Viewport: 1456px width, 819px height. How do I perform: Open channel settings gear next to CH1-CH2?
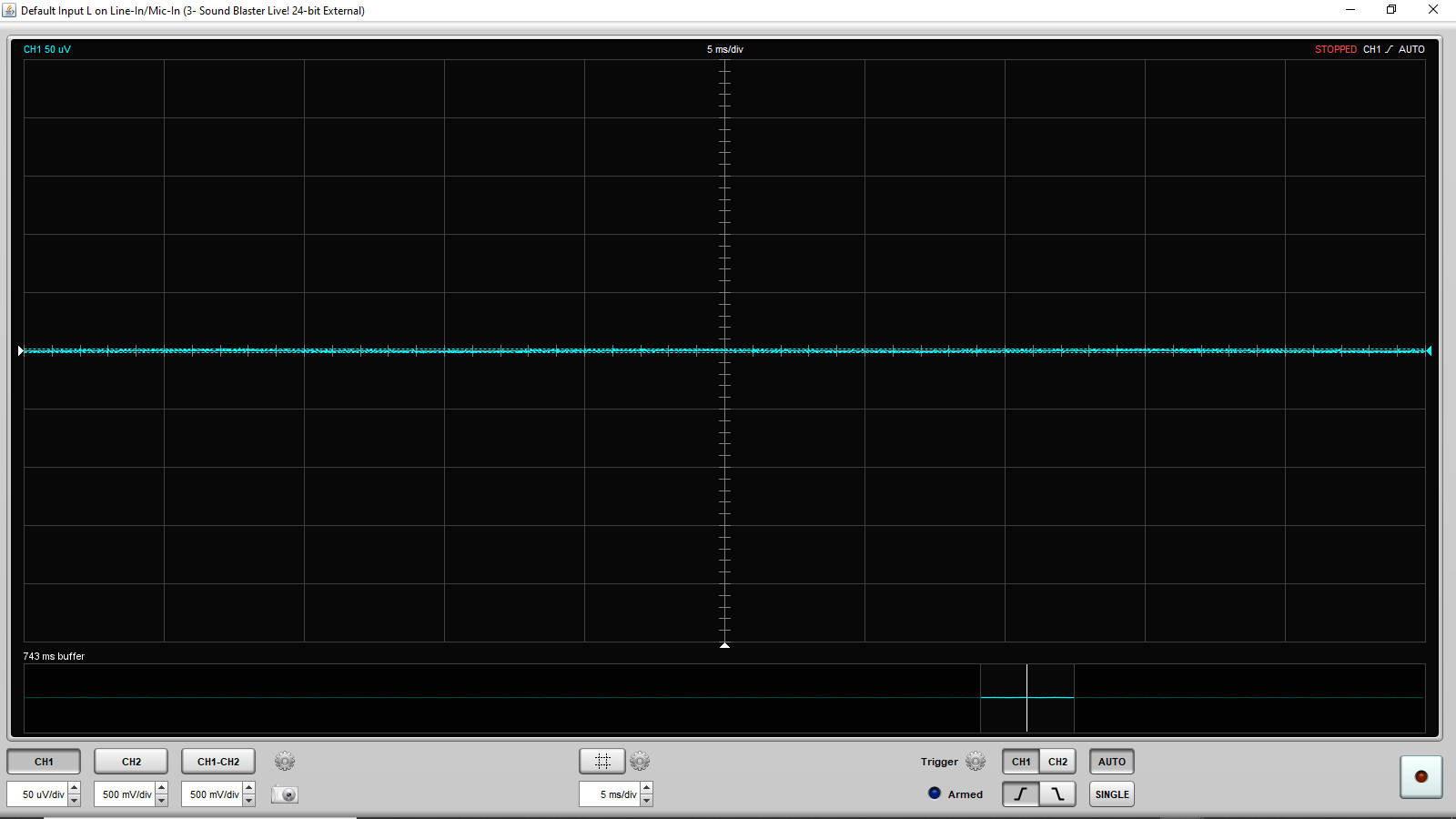[285, 762]
